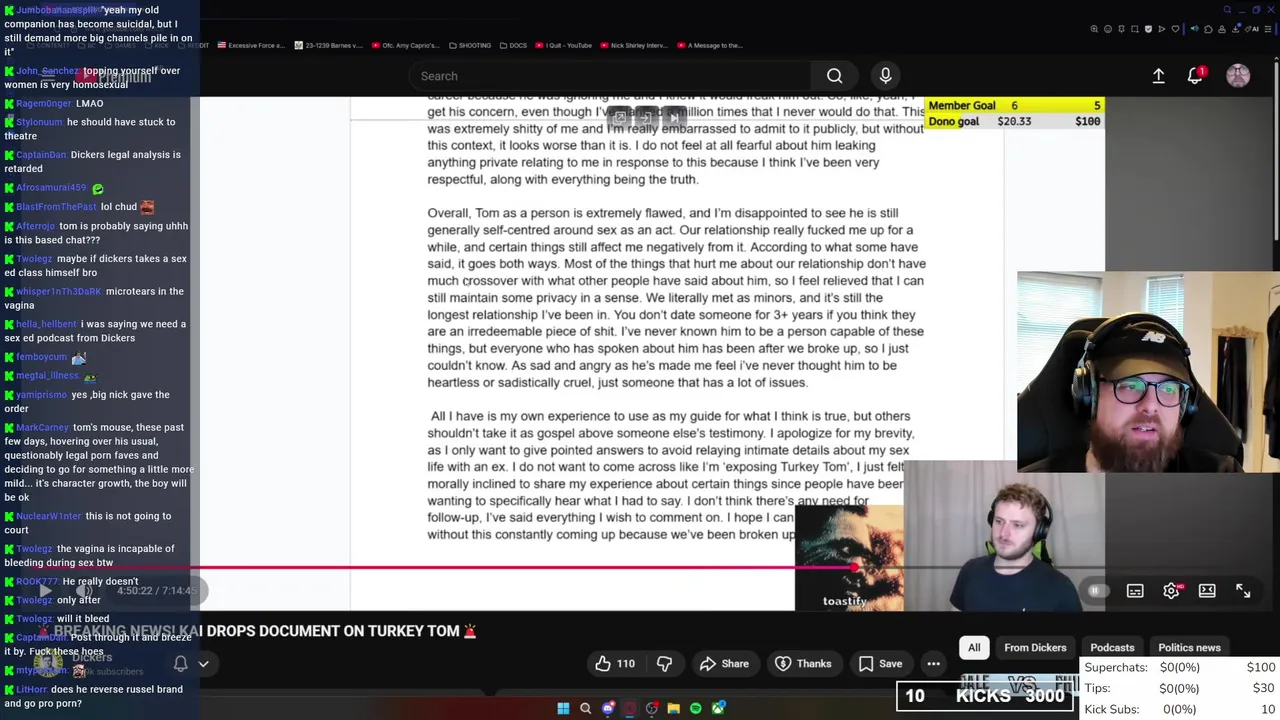This screenshot has height=720, width=1280.
Task: Open Spotify from the taskbar
Action: pyautogui.click(x=696, y=708)
